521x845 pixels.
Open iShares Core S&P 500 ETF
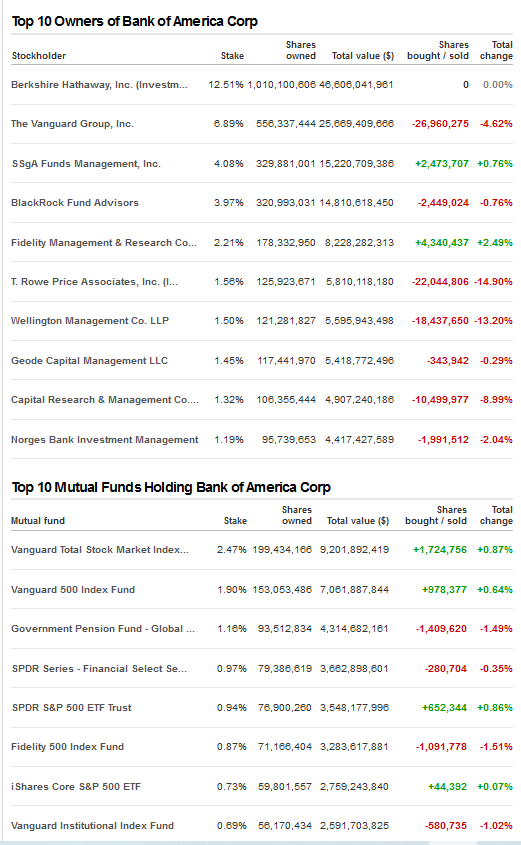75,786
